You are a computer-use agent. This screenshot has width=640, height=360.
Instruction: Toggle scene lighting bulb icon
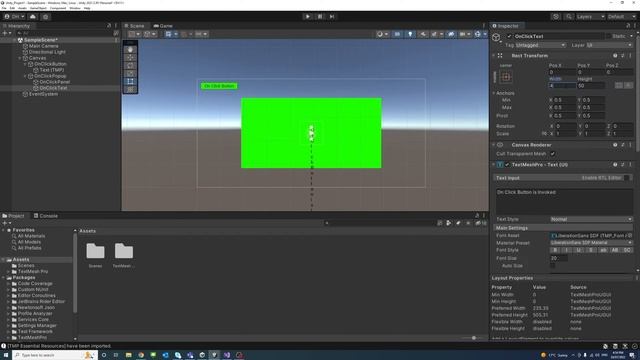[410, 34]
